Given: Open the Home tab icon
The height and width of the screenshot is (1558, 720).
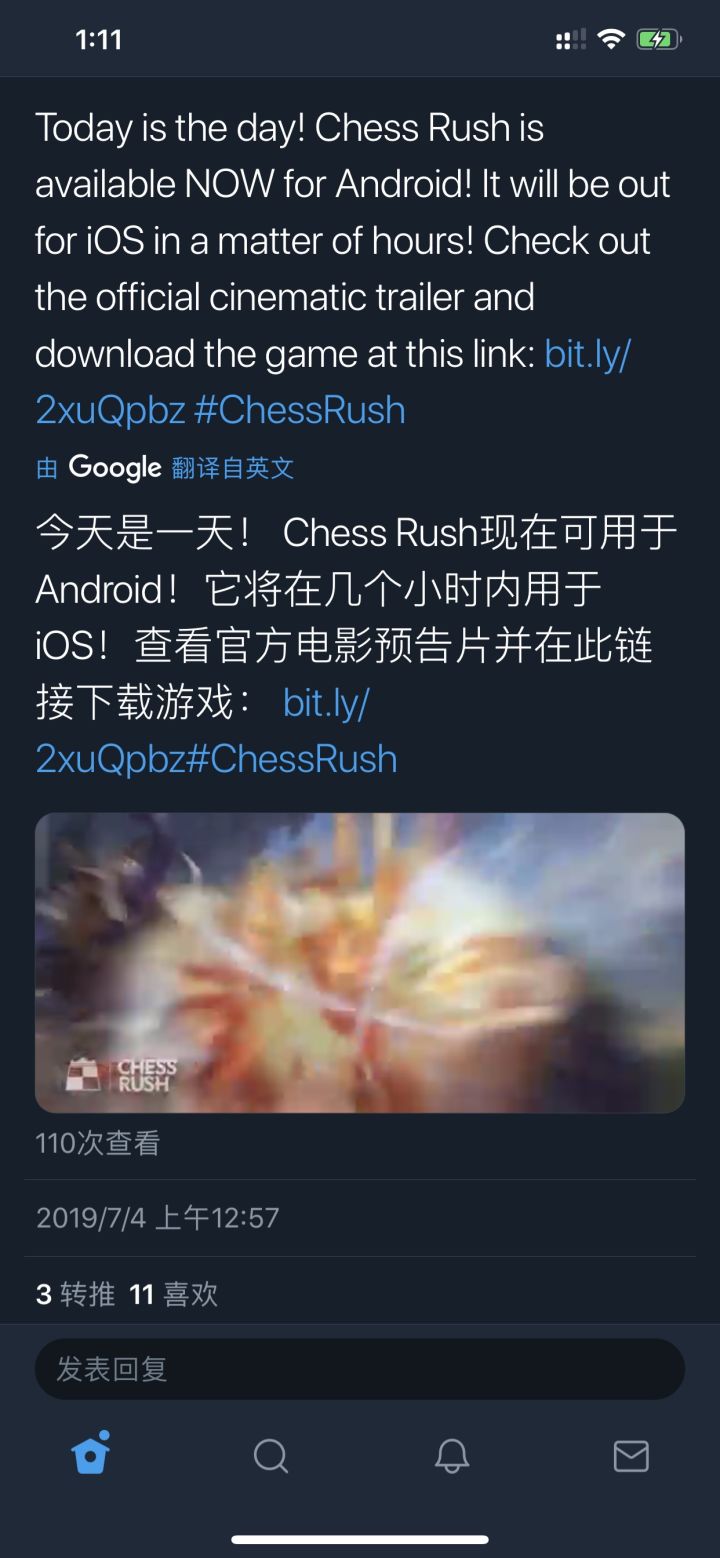Looking at the screenshot, I should point(91,1454).
